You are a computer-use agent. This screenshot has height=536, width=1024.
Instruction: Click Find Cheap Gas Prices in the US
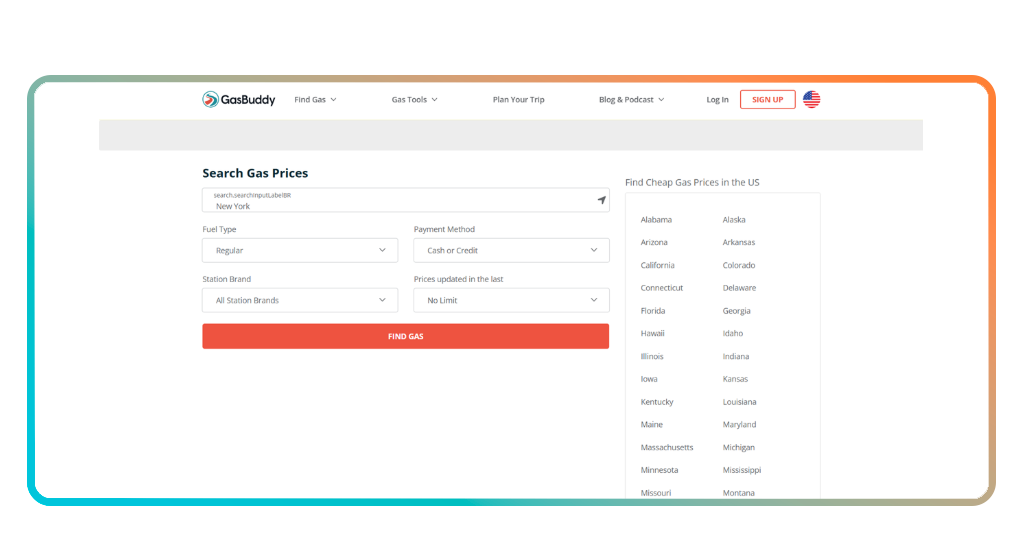(x=692, y=182)
